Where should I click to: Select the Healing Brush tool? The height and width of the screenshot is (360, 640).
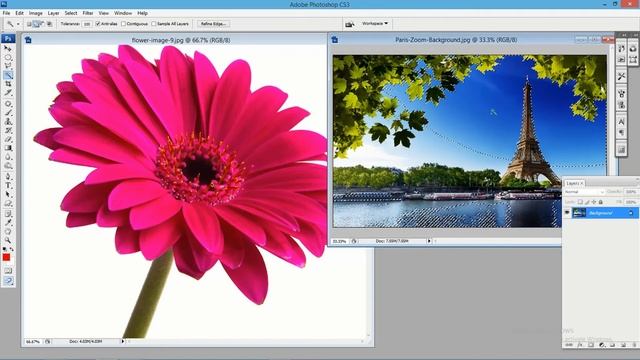click(8, 104)
